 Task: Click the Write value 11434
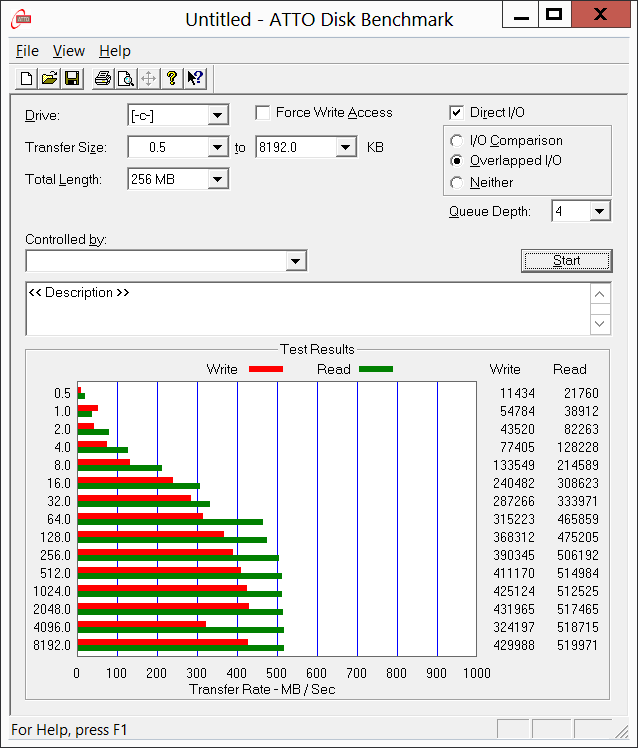pos(517,393)
